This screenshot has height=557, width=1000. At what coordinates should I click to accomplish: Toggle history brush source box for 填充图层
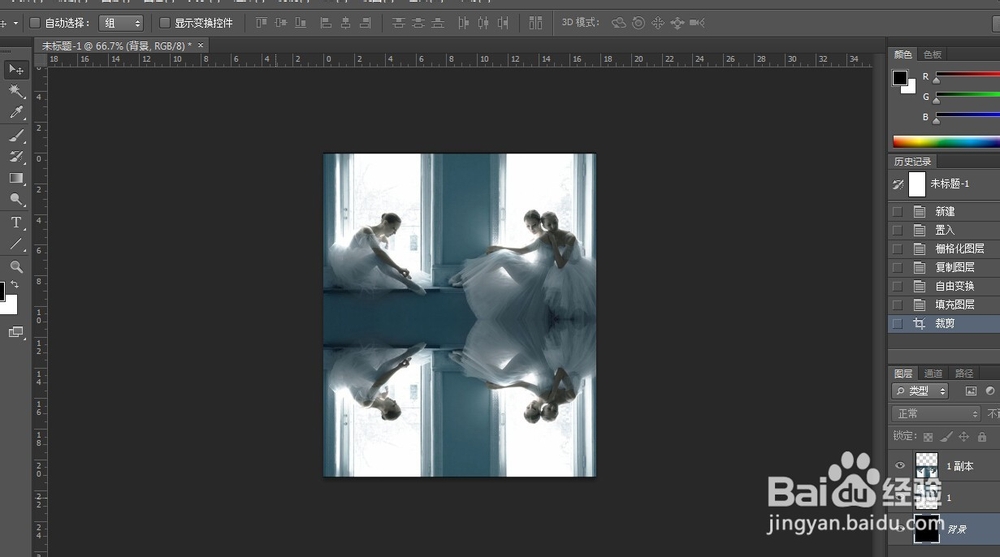[897, 305]
